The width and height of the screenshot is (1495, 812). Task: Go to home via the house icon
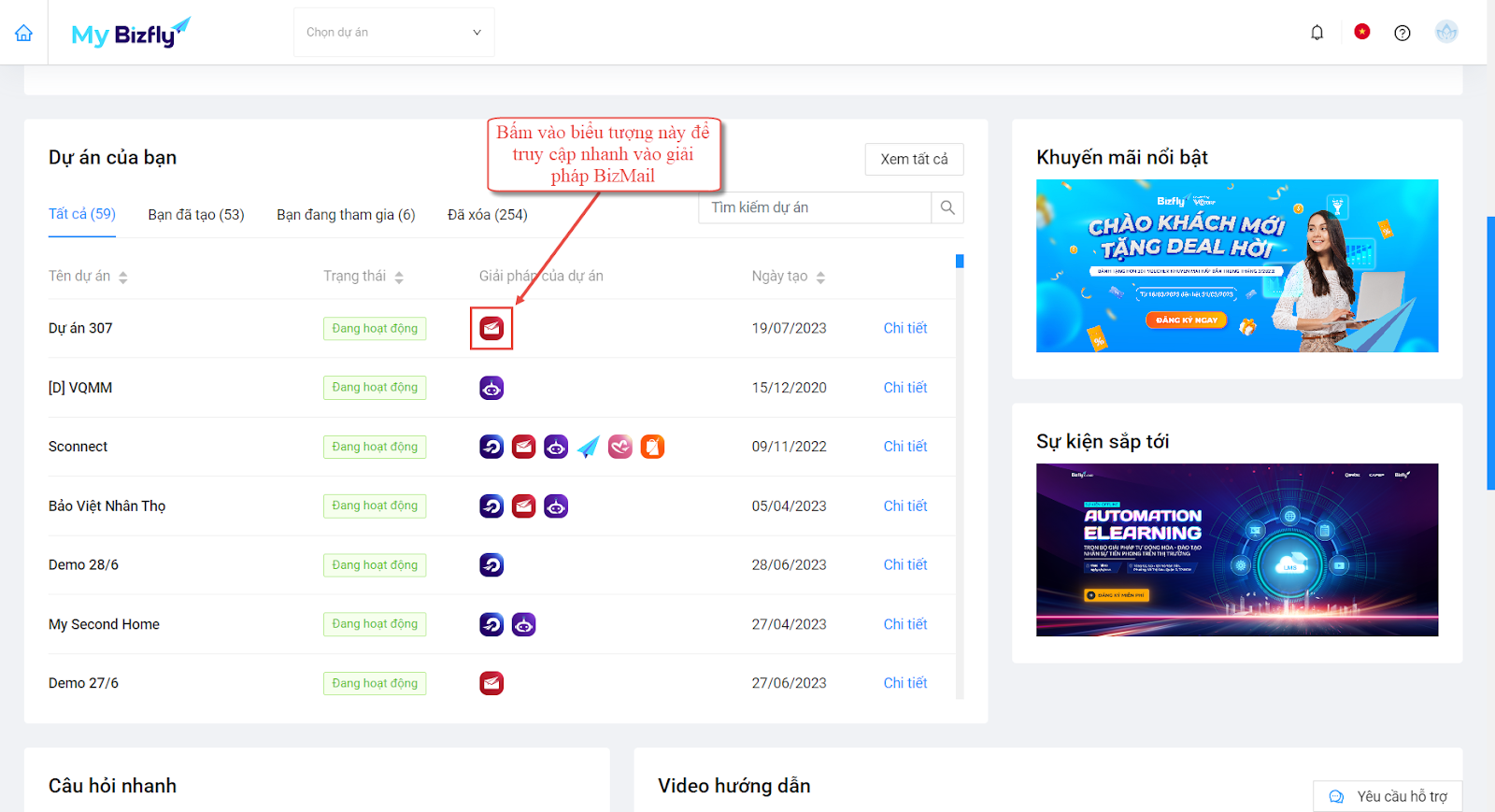pos(23,33)
